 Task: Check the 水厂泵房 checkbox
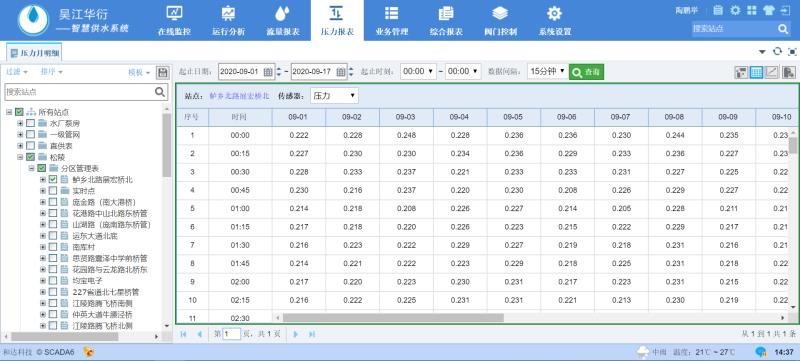point(31,123)
